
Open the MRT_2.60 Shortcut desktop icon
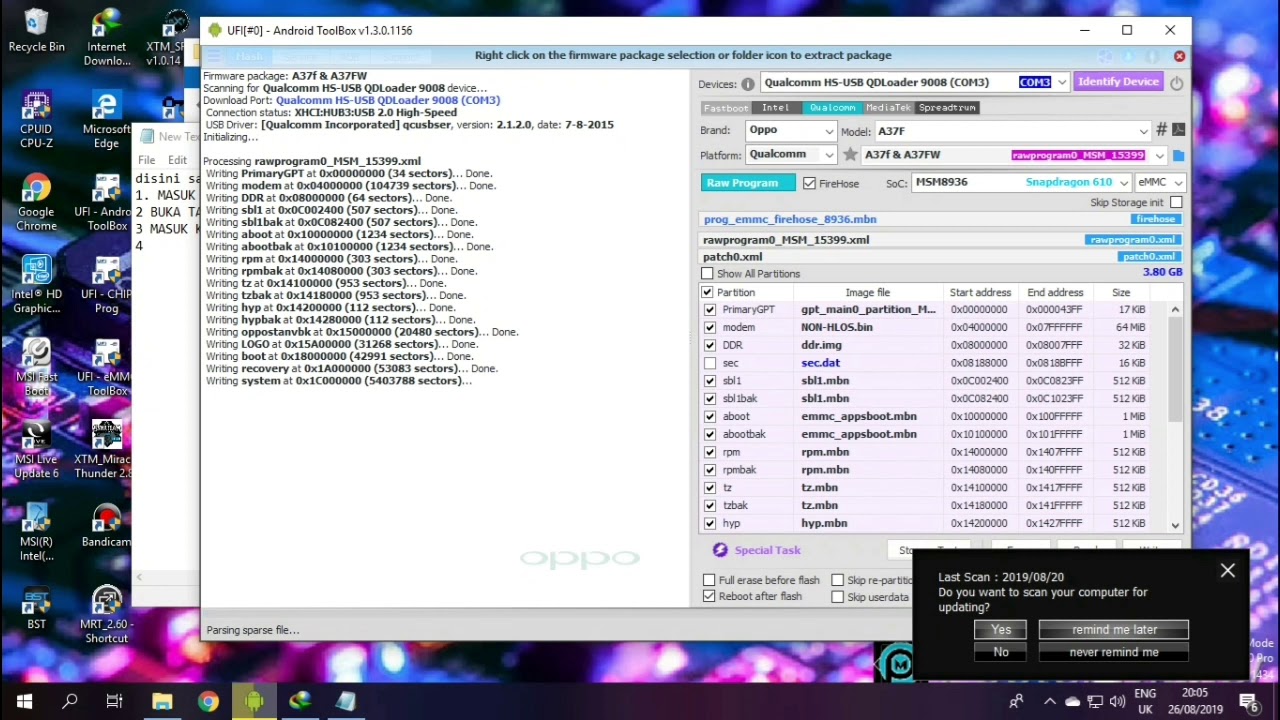[x=107, y=615]
